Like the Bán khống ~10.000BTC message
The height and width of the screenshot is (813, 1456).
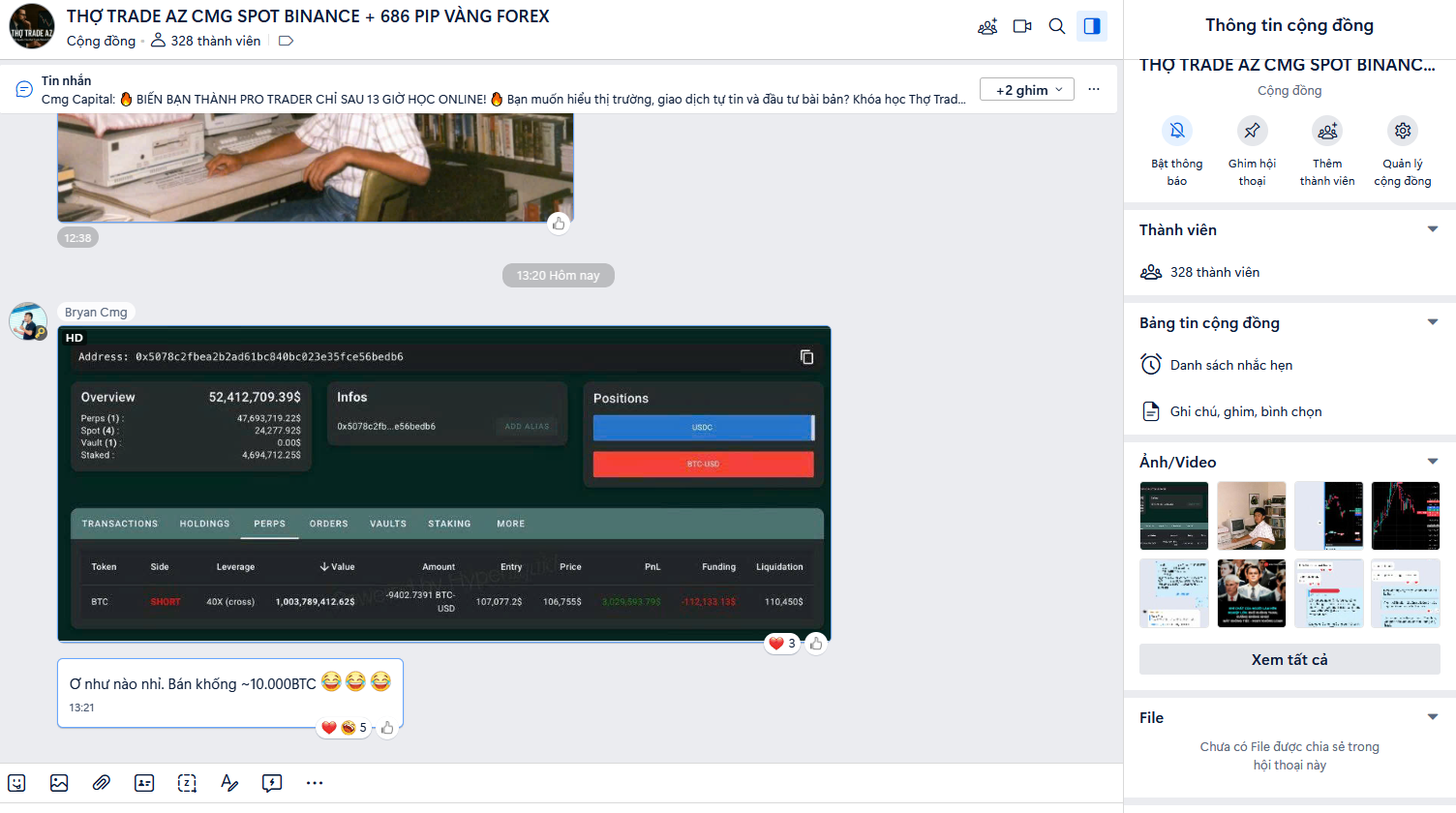387,728
